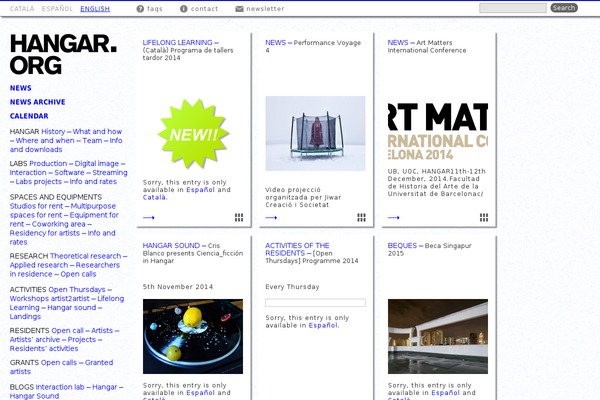Open the Team link under HANGAR

click(x=92, y=140)
